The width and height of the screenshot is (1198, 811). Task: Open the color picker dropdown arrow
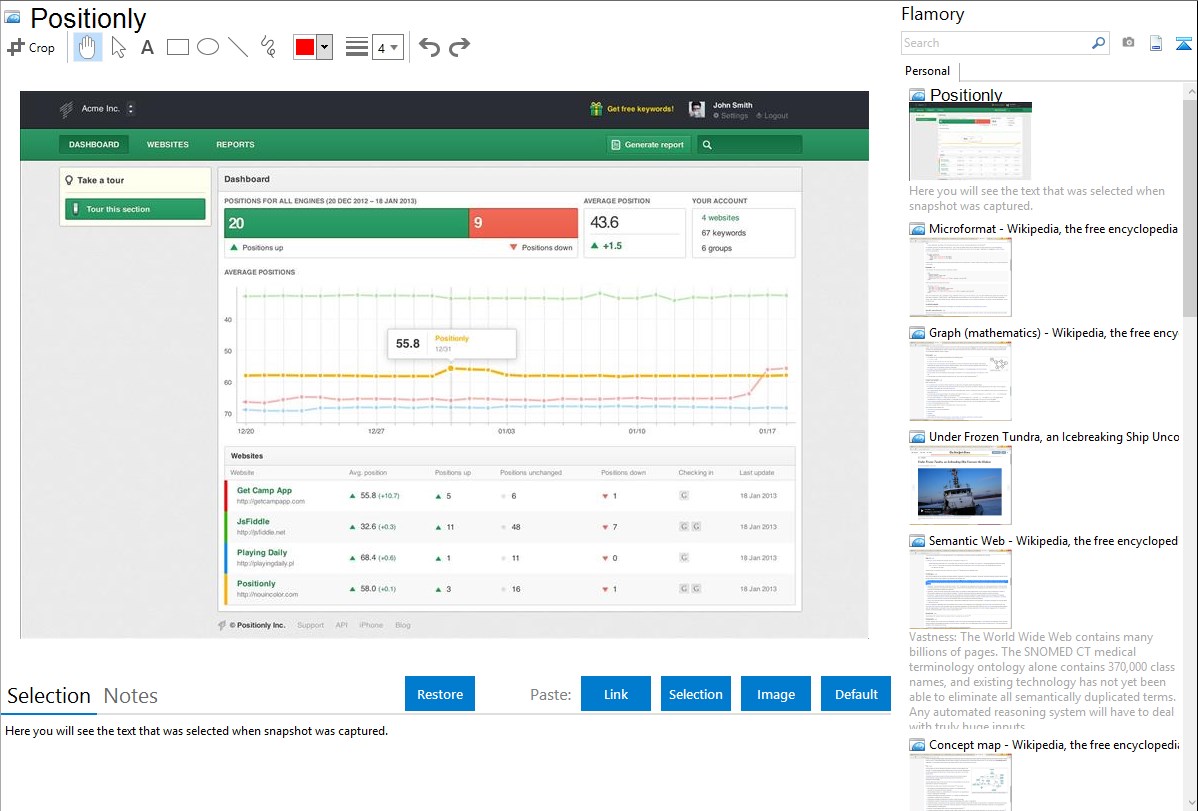[x=325, y=47]
